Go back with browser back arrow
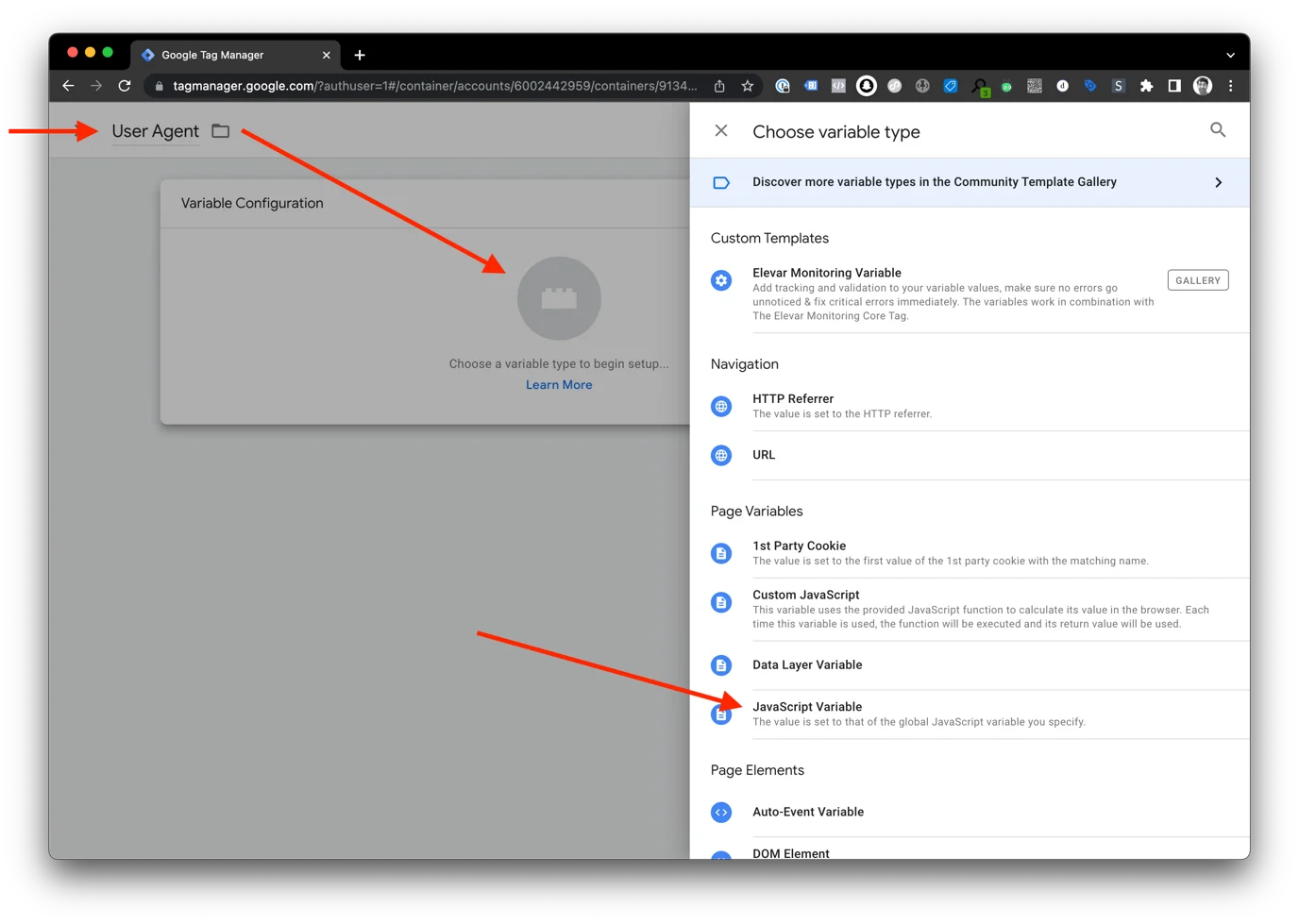 pos(68,86)
